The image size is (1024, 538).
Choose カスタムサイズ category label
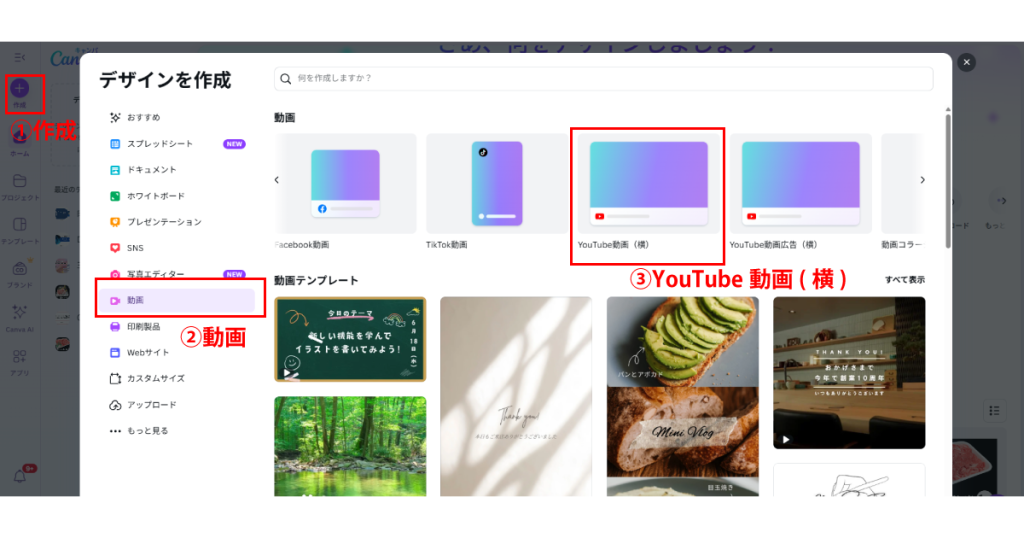[x=155, y=379]
